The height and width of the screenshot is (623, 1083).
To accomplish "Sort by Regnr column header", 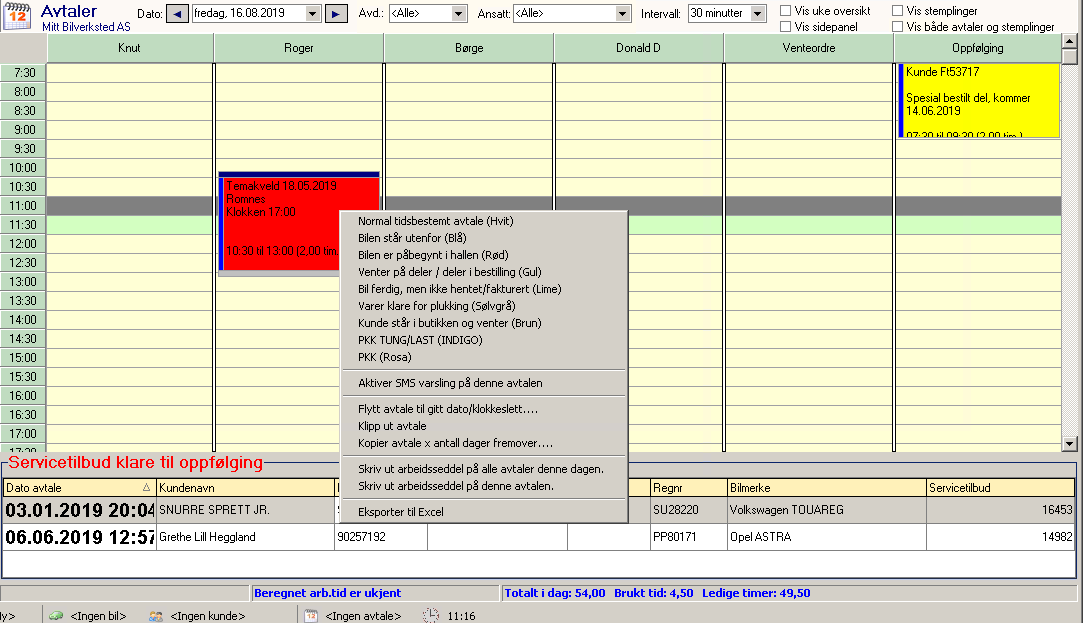I will point(689,488).
